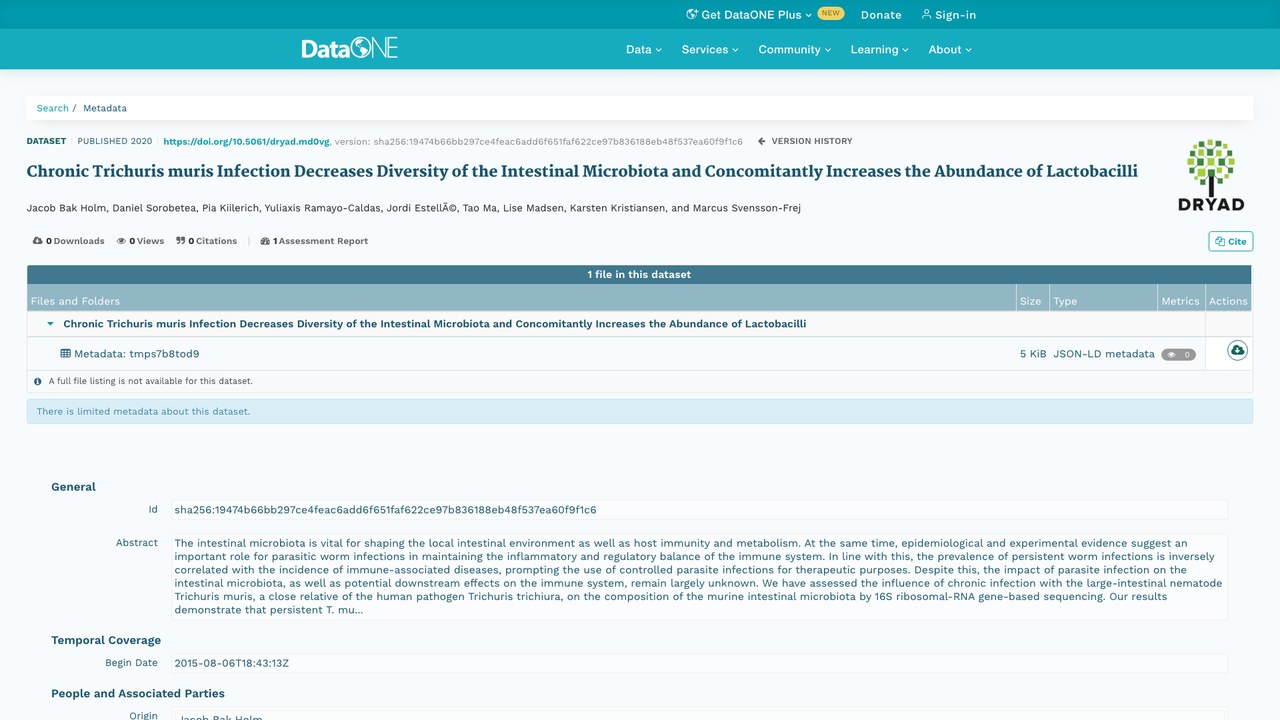Open the dryad DOI link
This screenshot has width=1280, height=720.
tap(246, 142)
